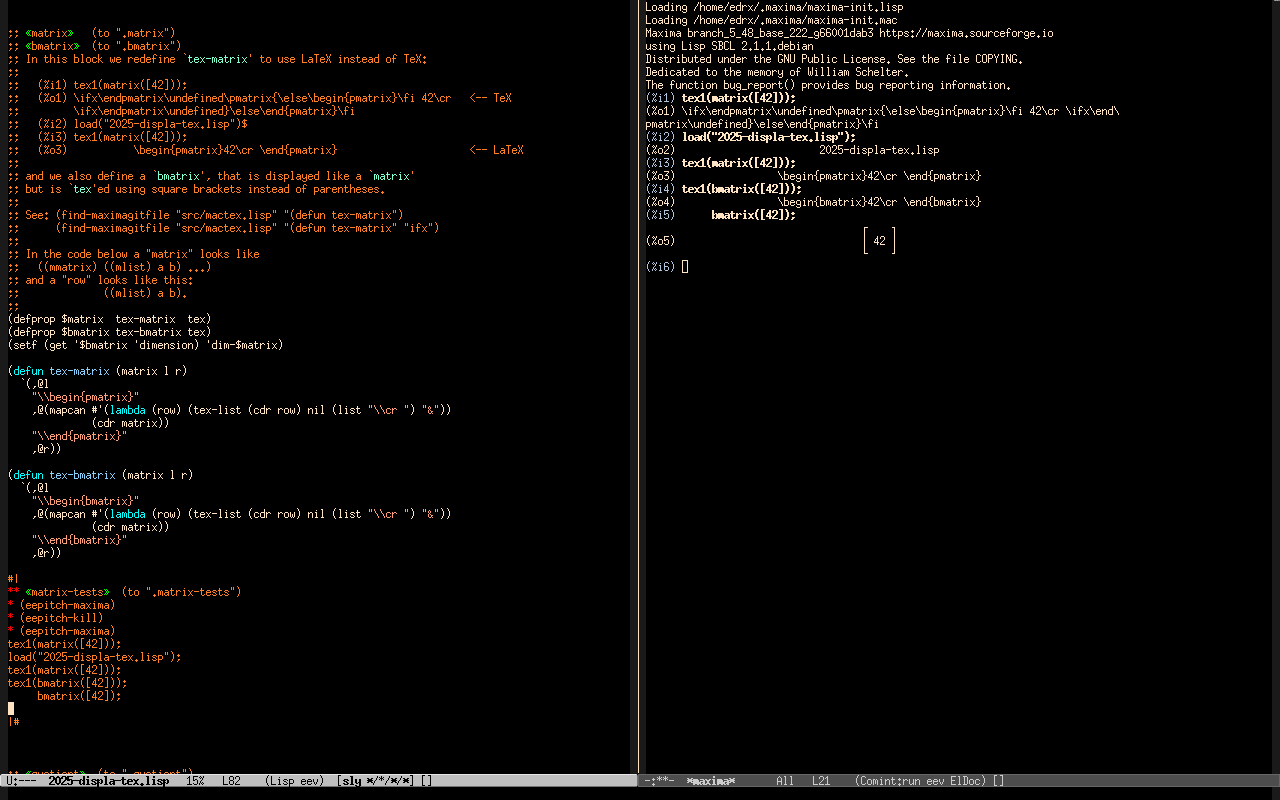Click the rendered [42] matrix output
Image resolution: width=1280 pixels, height=800 pixels.
click(x=879, y=241)
